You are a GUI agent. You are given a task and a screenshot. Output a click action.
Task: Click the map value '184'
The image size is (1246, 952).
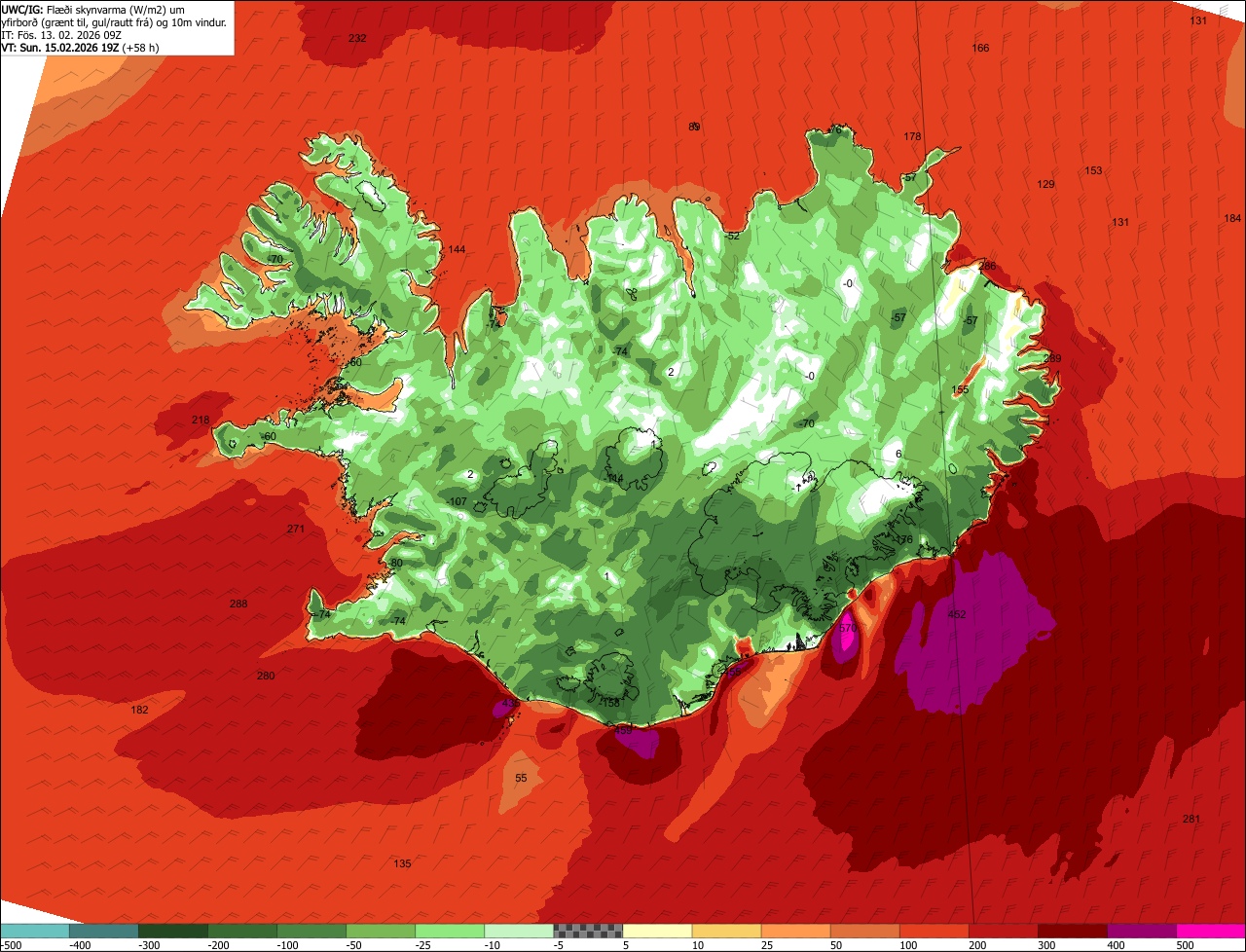(x=1233, y=218)
